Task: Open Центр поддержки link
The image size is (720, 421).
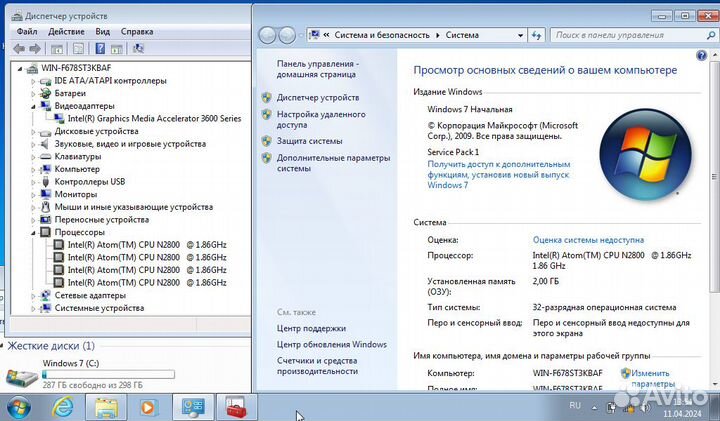Action: [x=311, y=328]
